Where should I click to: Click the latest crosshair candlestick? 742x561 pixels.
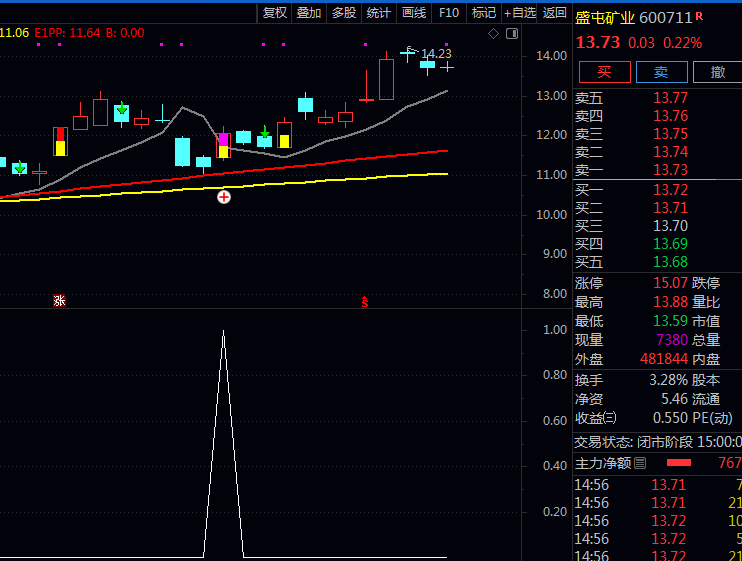(447, 67)
